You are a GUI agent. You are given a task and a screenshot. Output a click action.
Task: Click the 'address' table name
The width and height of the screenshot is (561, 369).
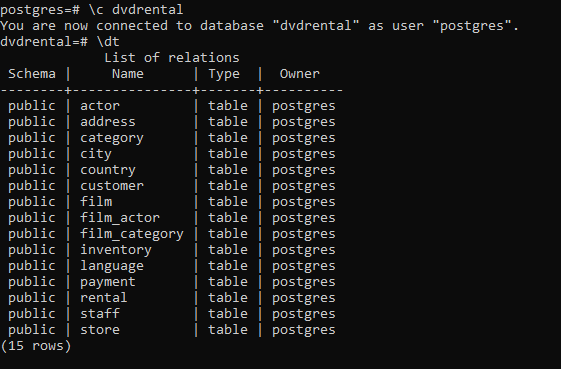[108, 122]
